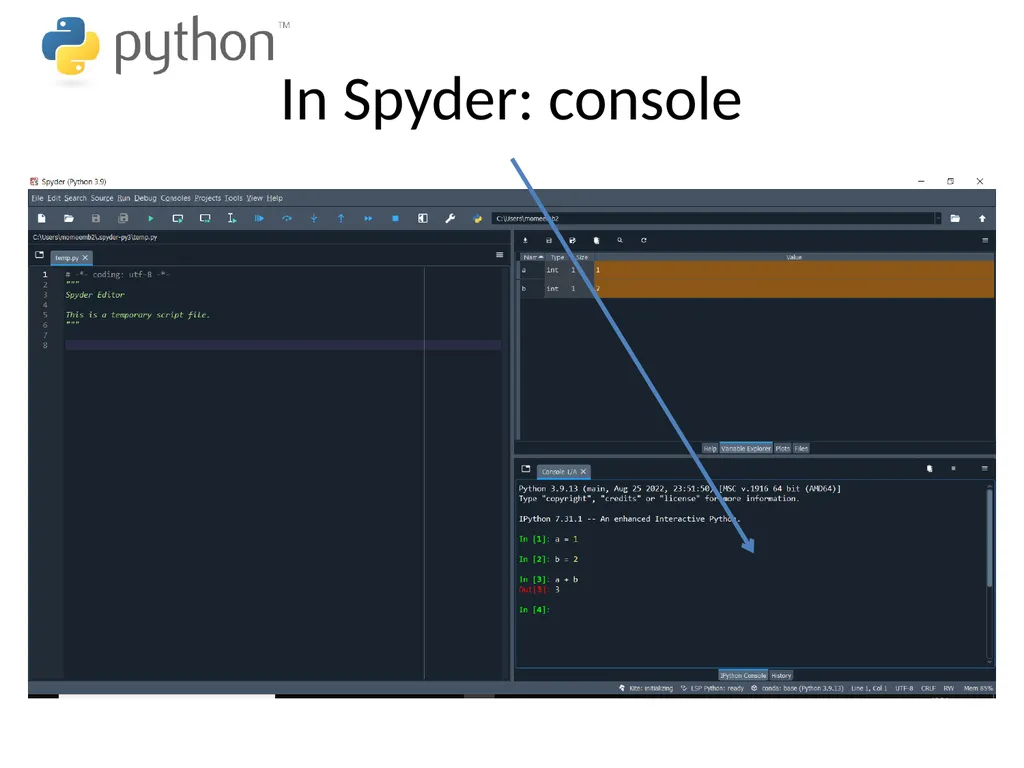Open the working directory path dropdown arrow
The width and height of the screenshot is (1024, 768).
pos(938,219)
